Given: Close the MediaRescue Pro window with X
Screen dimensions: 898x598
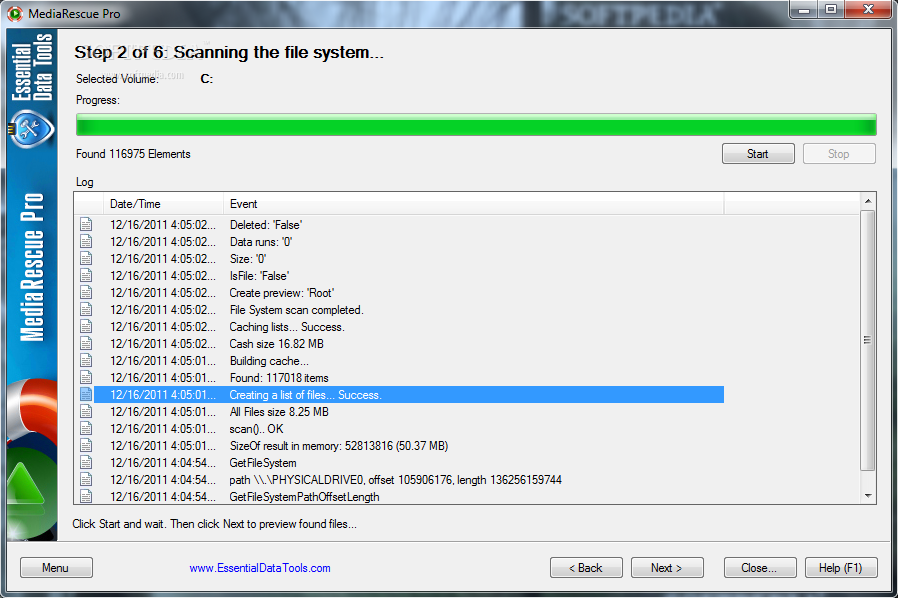Looking at the screenshot, I should point(868,9).
